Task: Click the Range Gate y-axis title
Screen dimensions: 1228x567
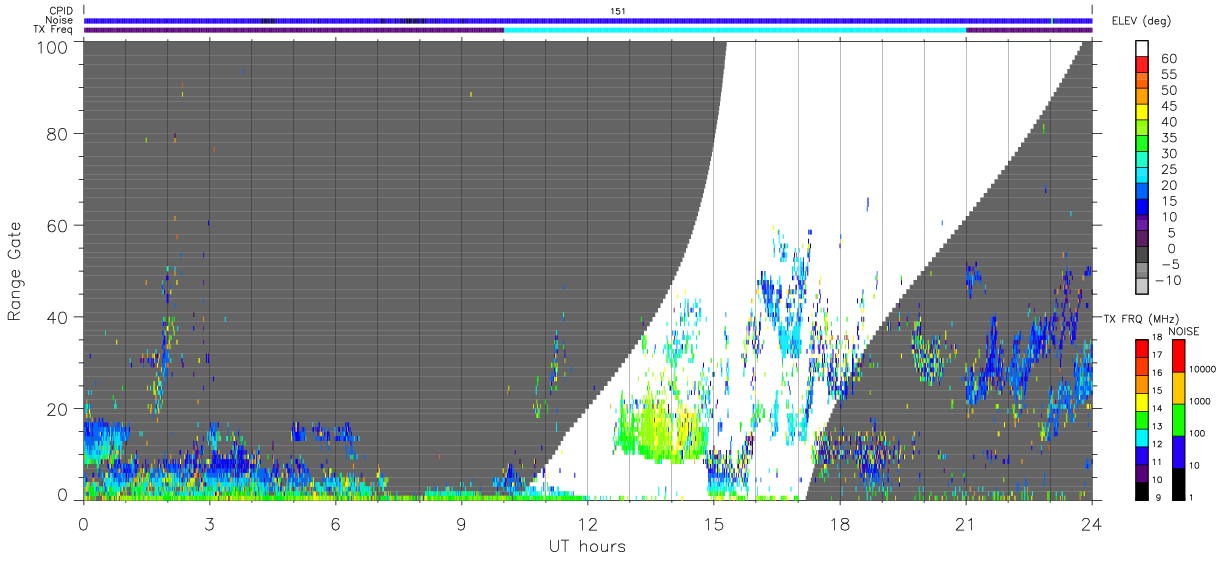Action: point(16,272)
